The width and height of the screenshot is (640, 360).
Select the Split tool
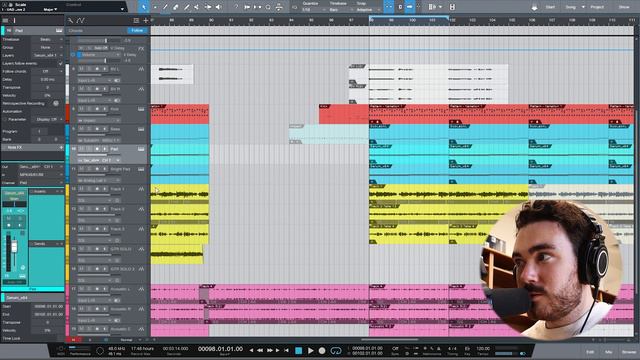click(165, 7)
